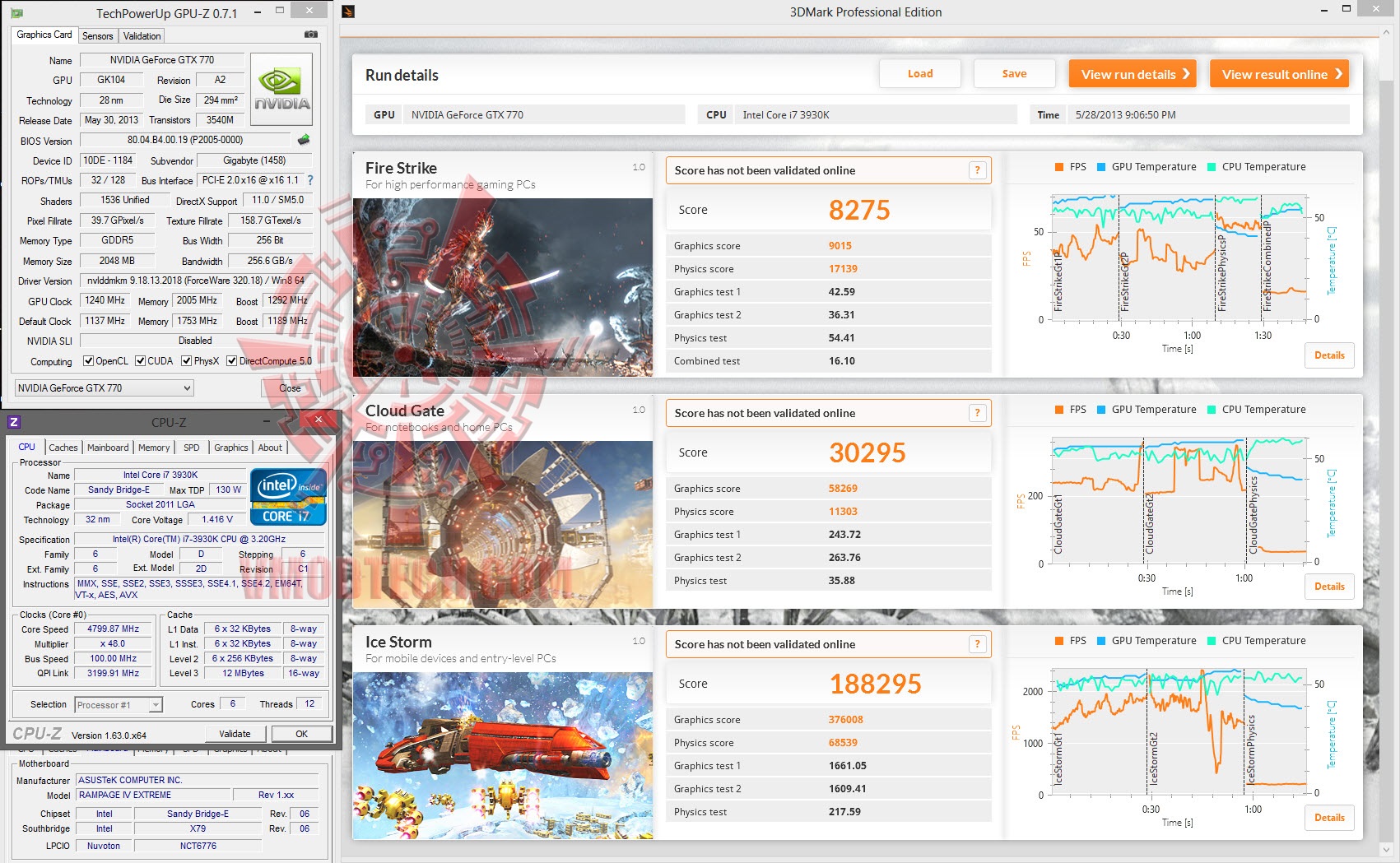Click the Release Date field May 30, 2013
The width and height of the screenshot is (1400, 863).
coord(111,120)
